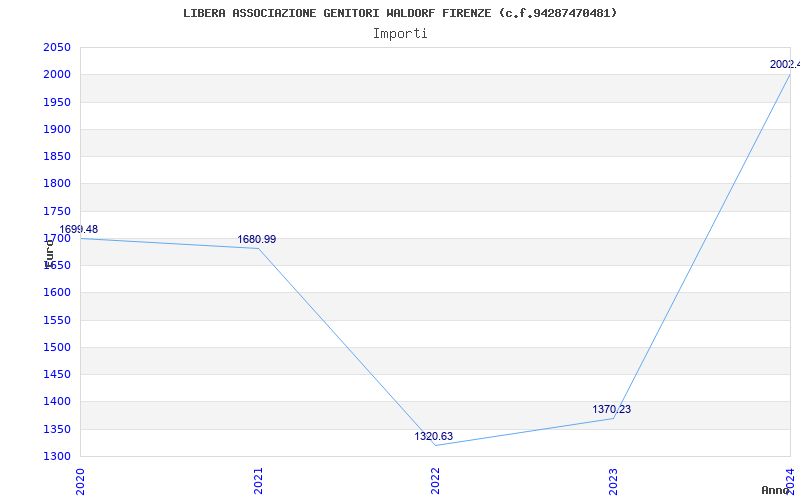
Task: Click the 2000 y-axis value
Action: [x=57, y=74]
